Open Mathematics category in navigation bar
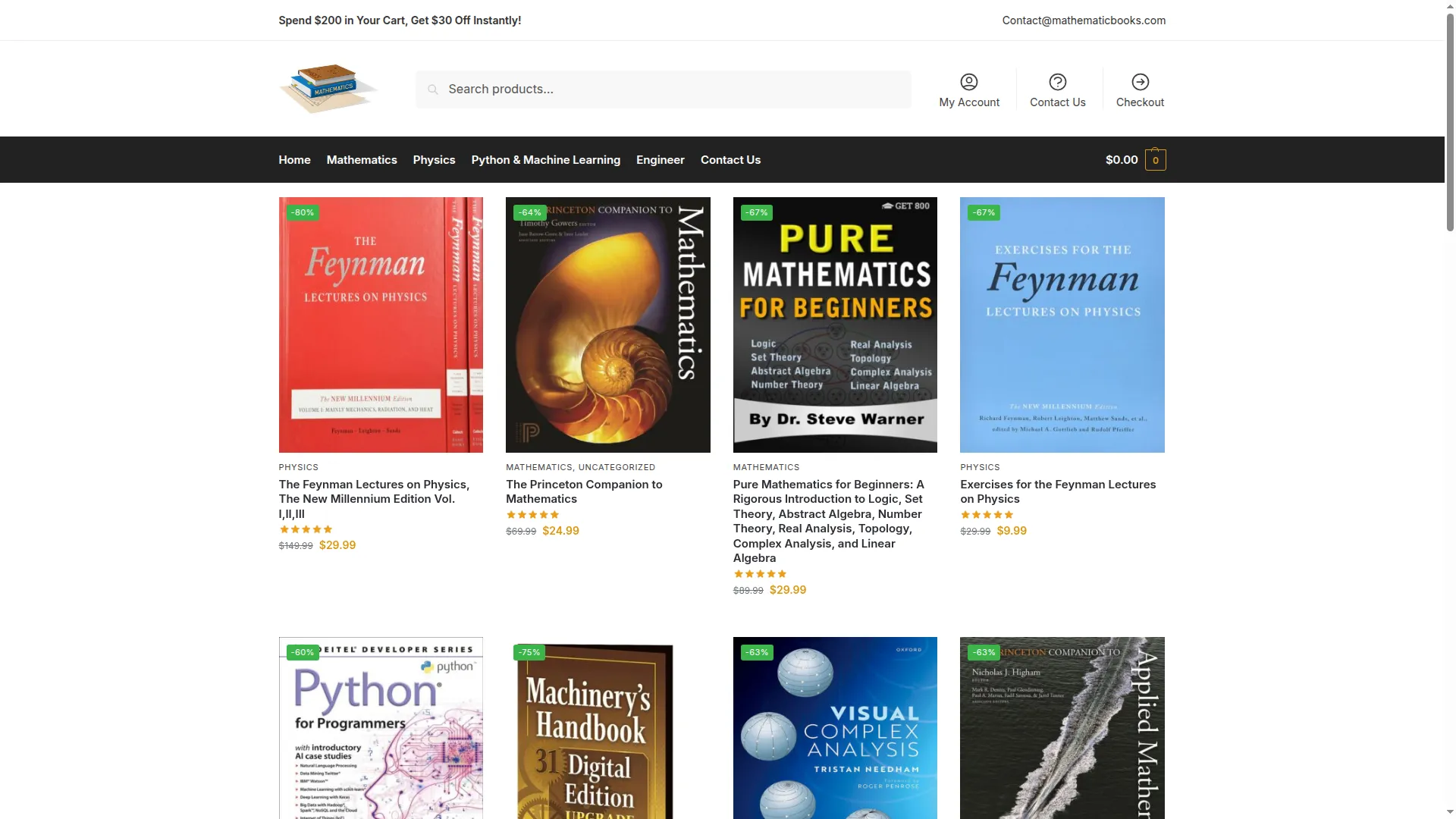Viewport: 1456px width, 819px height. pyautogui.click(x=362, y=160)
